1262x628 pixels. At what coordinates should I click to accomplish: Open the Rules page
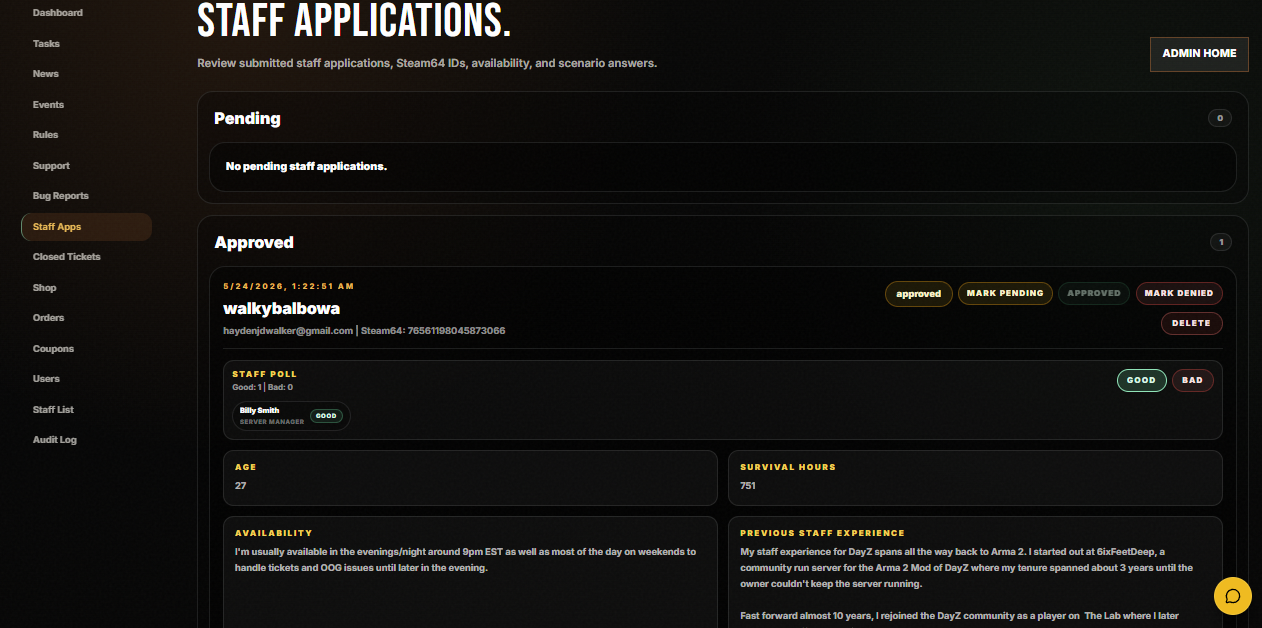pyautogui.click(x=46, y=135)
